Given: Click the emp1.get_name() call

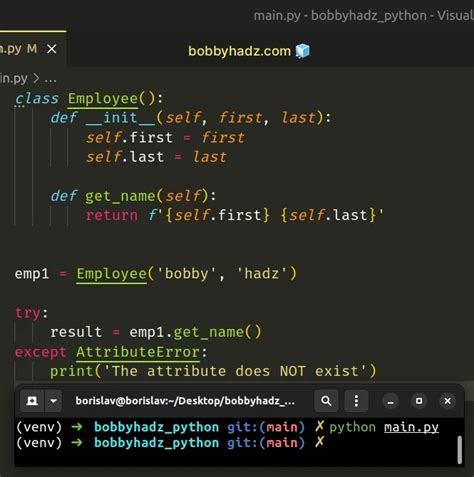Looking at the screenshot, I should pyautogui.click(x=195, y=332).
